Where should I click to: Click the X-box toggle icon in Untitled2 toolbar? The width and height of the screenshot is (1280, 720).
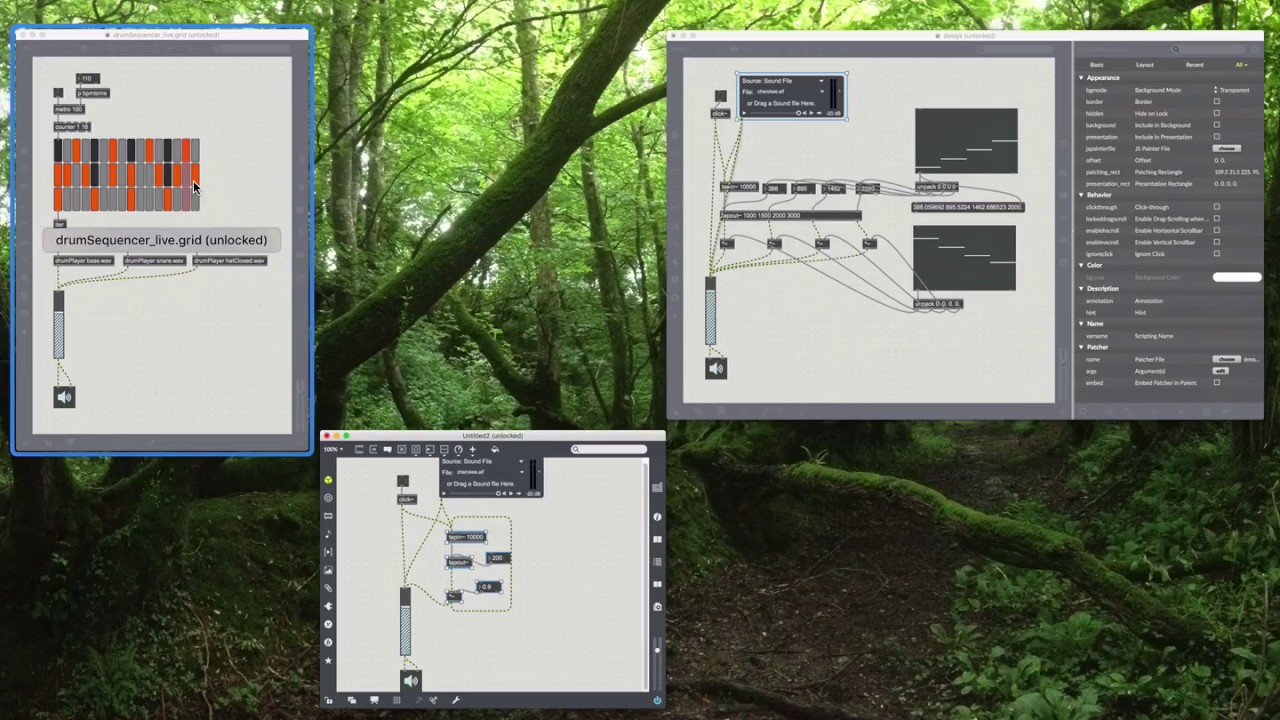tap(401, 449)
